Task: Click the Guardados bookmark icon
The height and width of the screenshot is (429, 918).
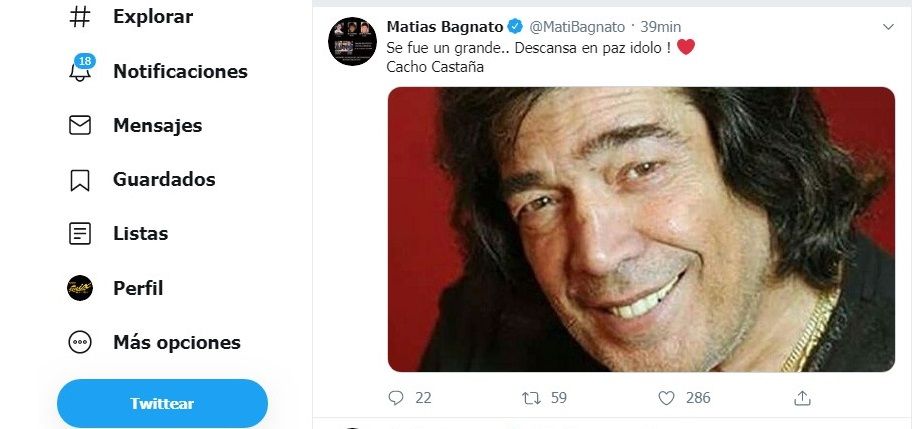Action: 80,180
